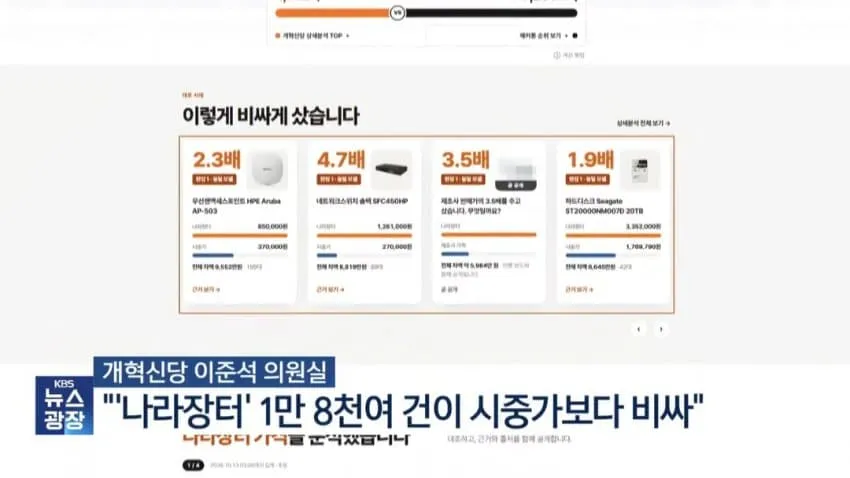
Task: Open the Seagate hard disk product image
Action: pyautogui.click(x=640, y=170)
